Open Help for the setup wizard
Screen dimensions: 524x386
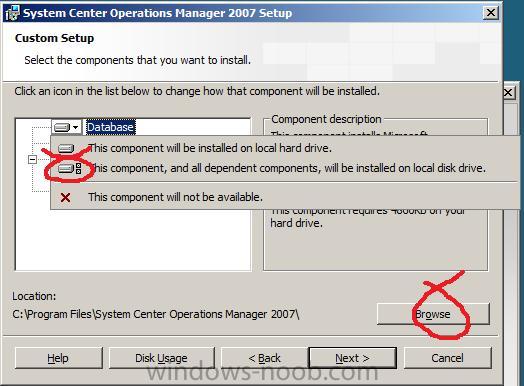[58, 358]
